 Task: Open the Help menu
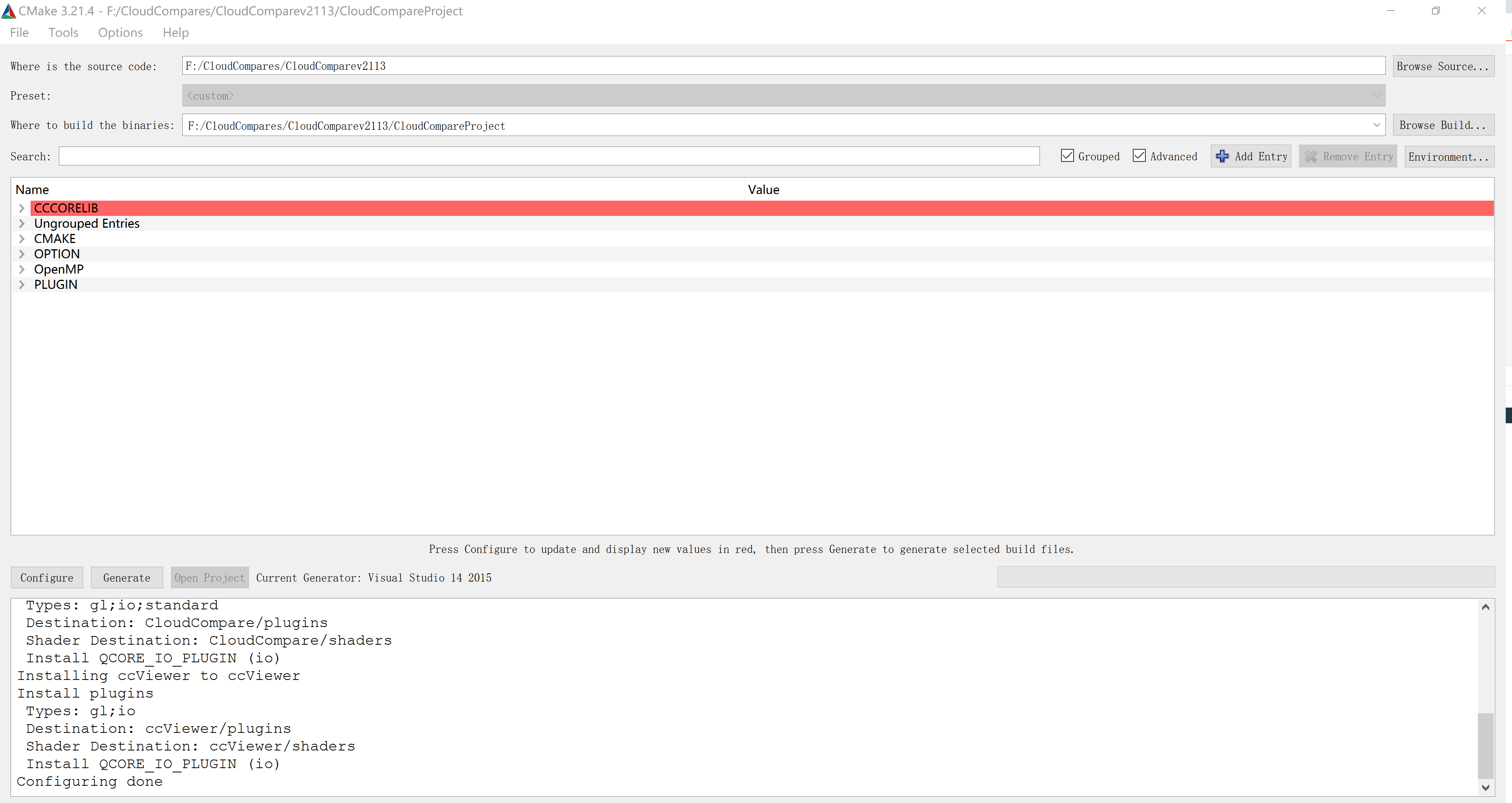[175, 32]
